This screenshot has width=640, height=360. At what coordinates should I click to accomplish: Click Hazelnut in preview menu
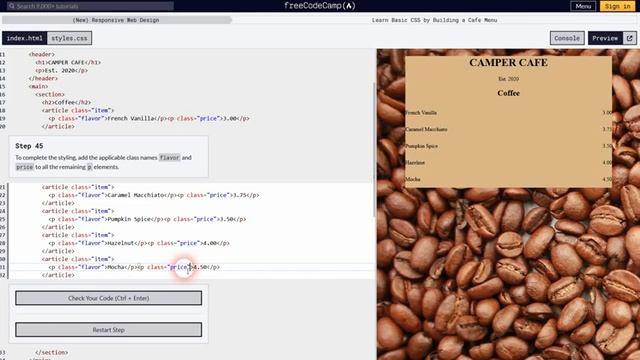tap(415, 162)
